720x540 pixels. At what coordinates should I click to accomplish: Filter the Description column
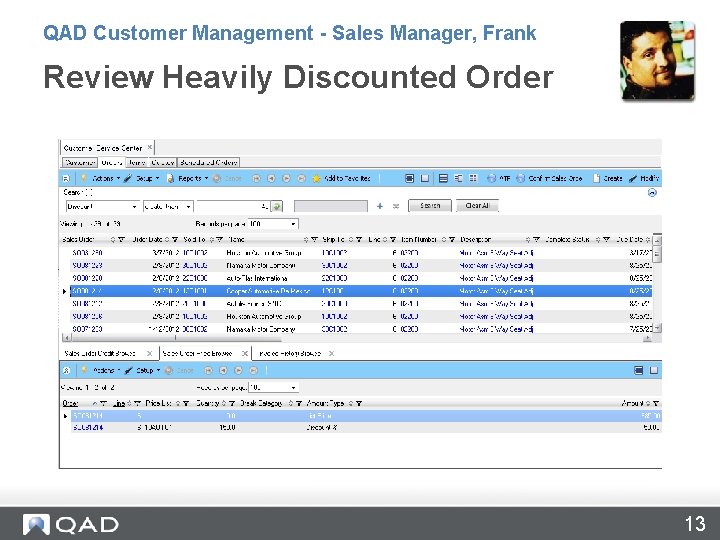point(536,239)
